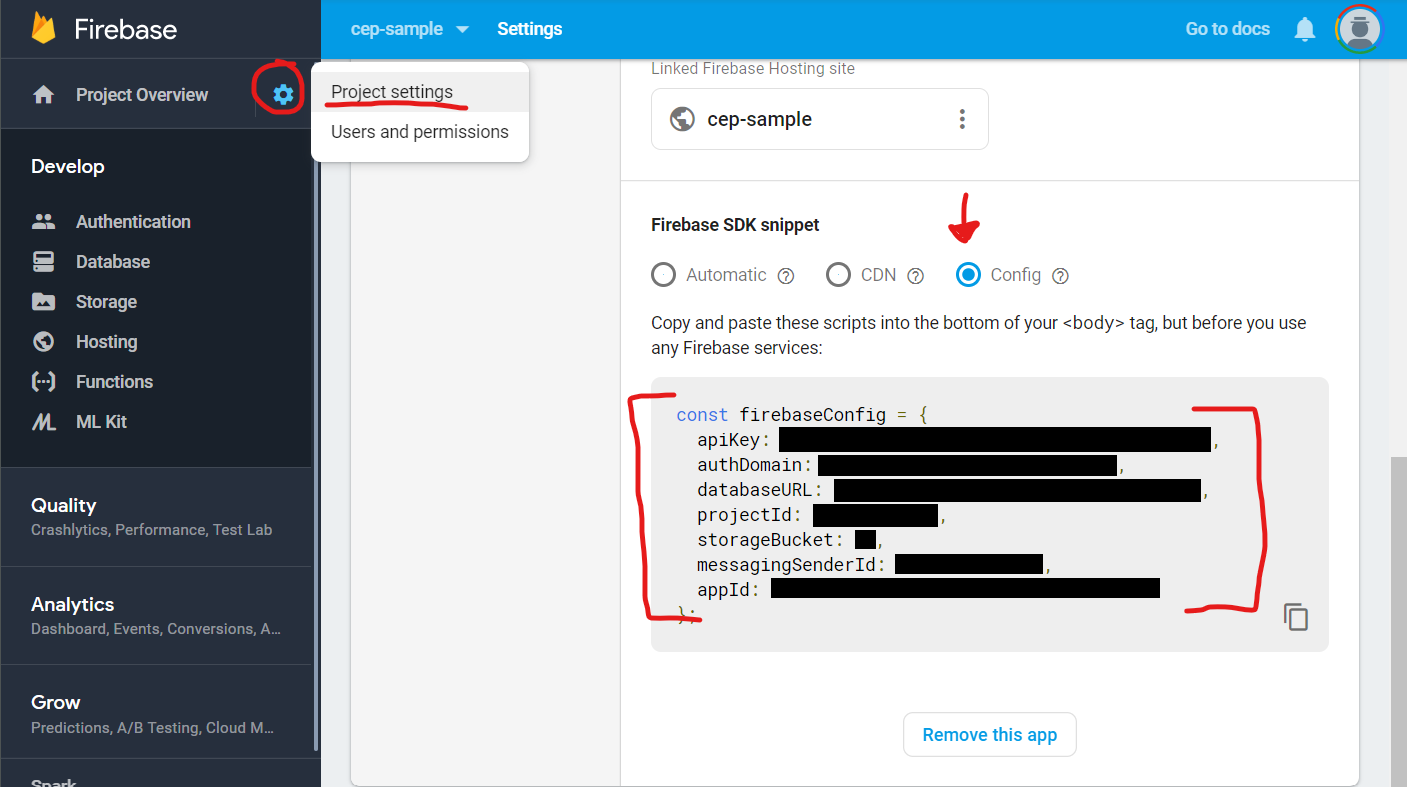1407x787 pixels.
Task: Click the Linked Firebase Hosting site label
Action: tap(753, 69)
